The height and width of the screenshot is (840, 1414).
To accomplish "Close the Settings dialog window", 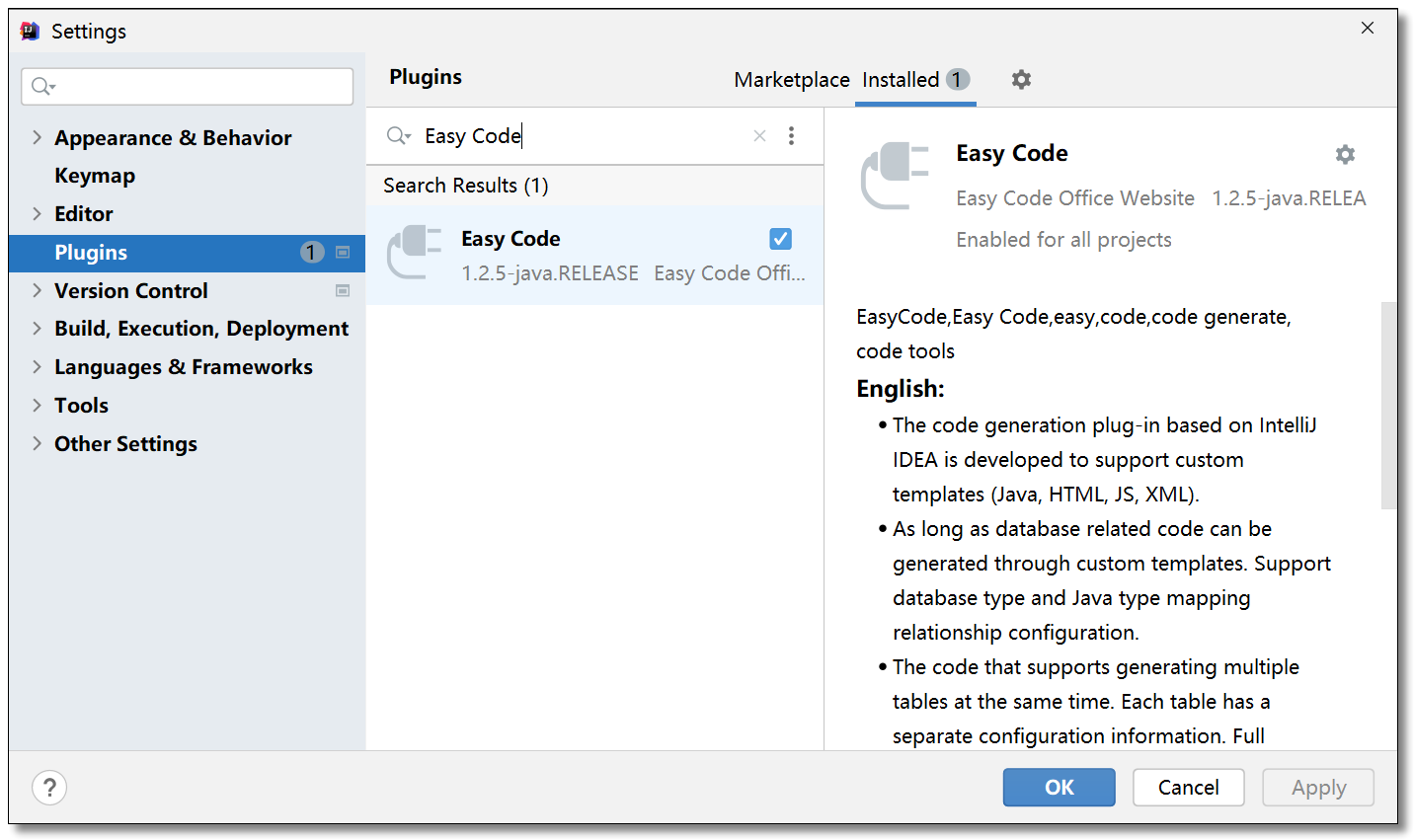I will [1368, 28].
